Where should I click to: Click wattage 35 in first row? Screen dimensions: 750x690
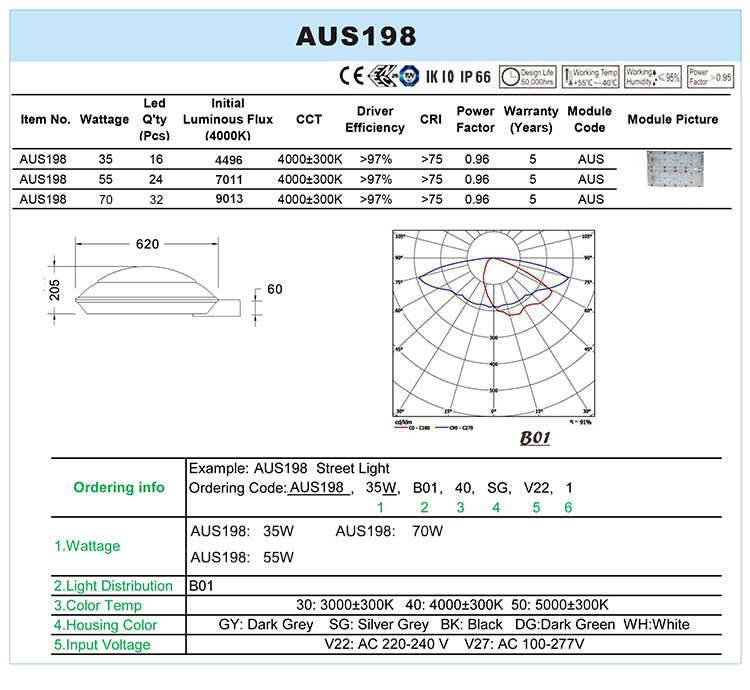pos(106,159)
